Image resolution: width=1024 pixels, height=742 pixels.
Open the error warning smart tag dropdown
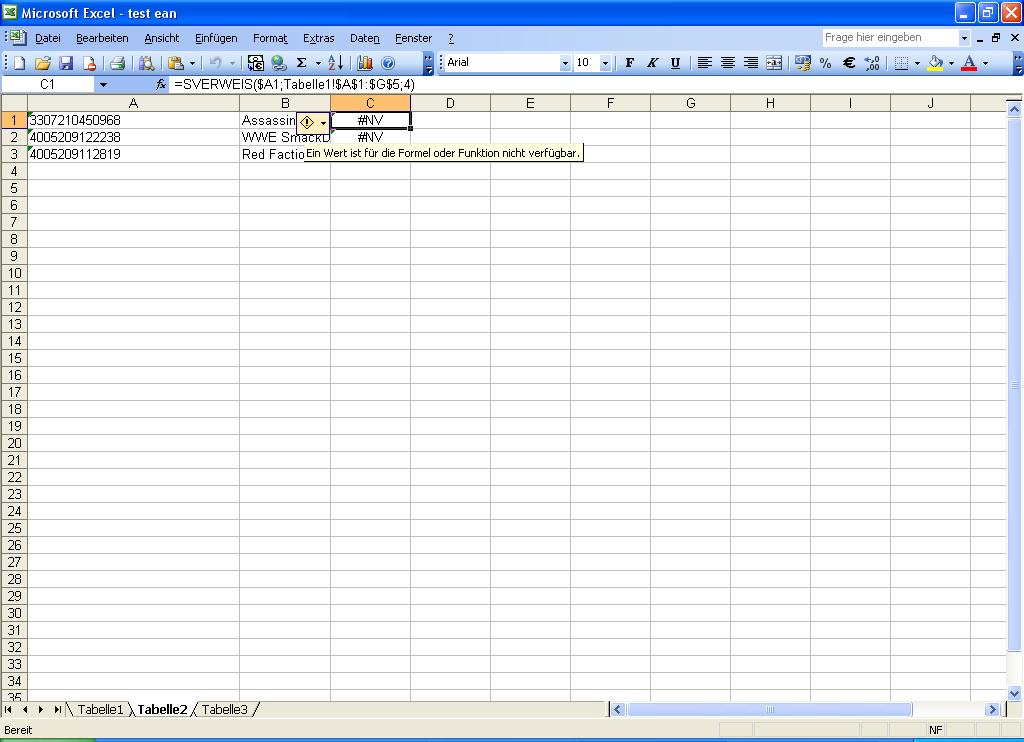point(323,123)
